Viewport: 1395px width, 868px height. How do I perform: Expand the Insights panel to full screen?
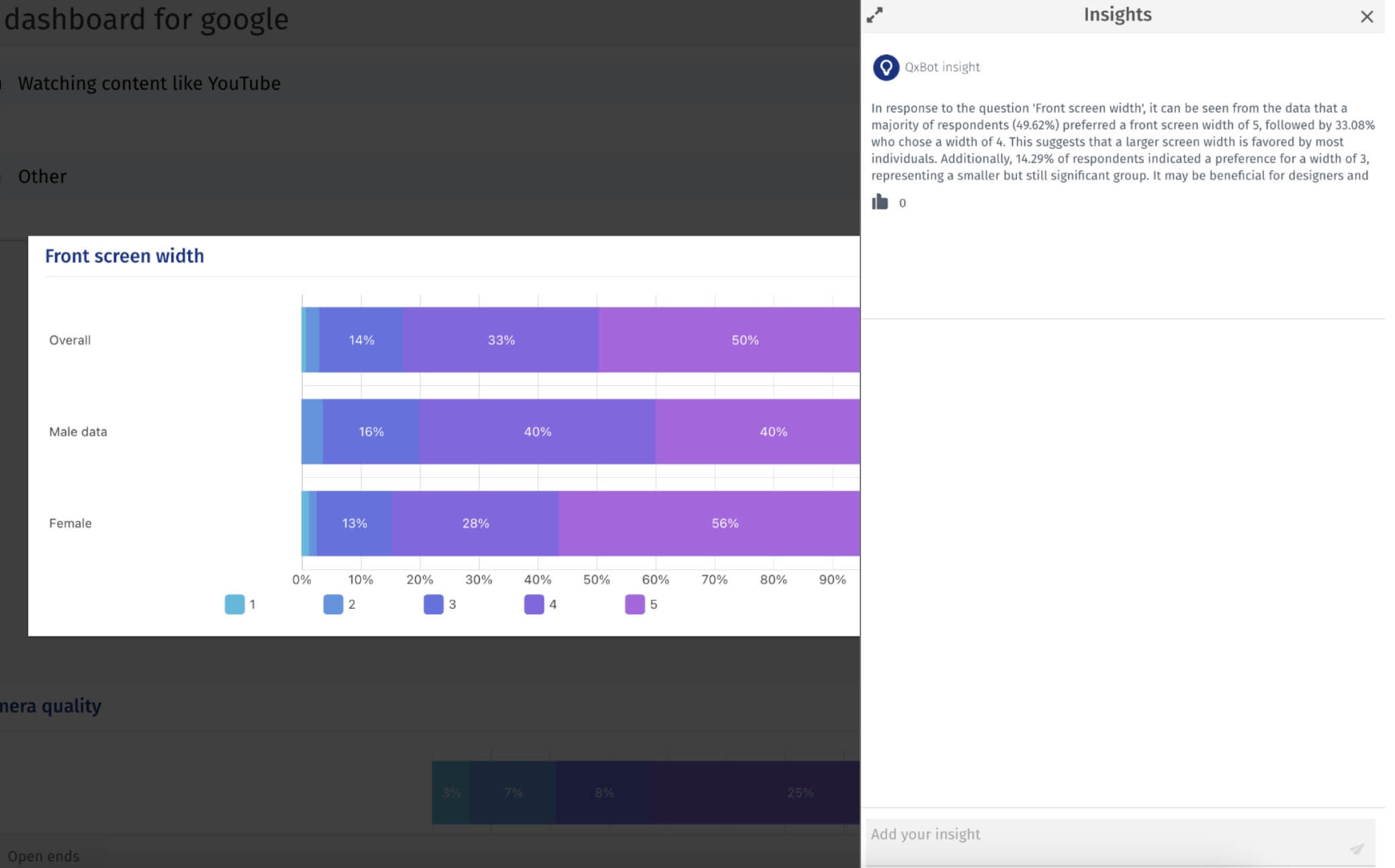874,15
